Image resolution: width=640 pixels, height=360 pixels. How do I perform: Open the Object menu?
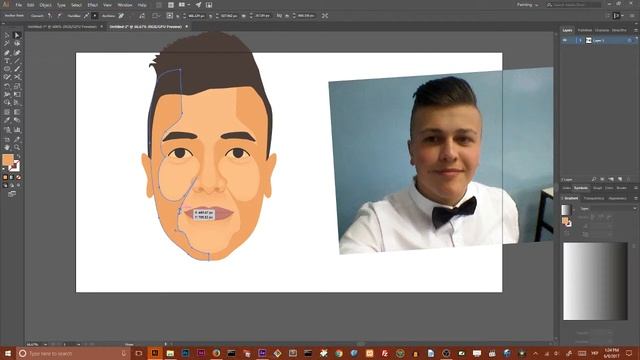(45, 5)
